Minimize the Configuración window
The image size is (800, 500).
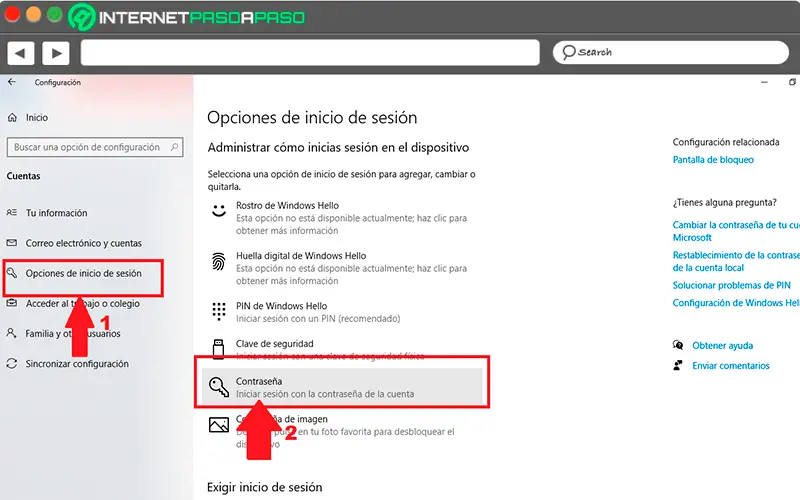[x=764, y=82]
